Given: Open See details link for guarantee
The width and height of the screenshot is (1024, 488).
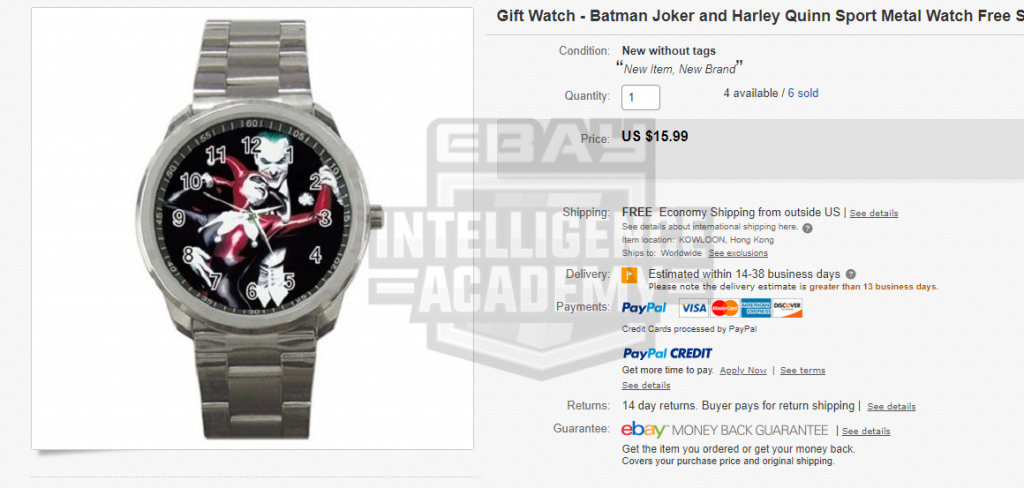Looking at the screenshot, I should [866, 431].
